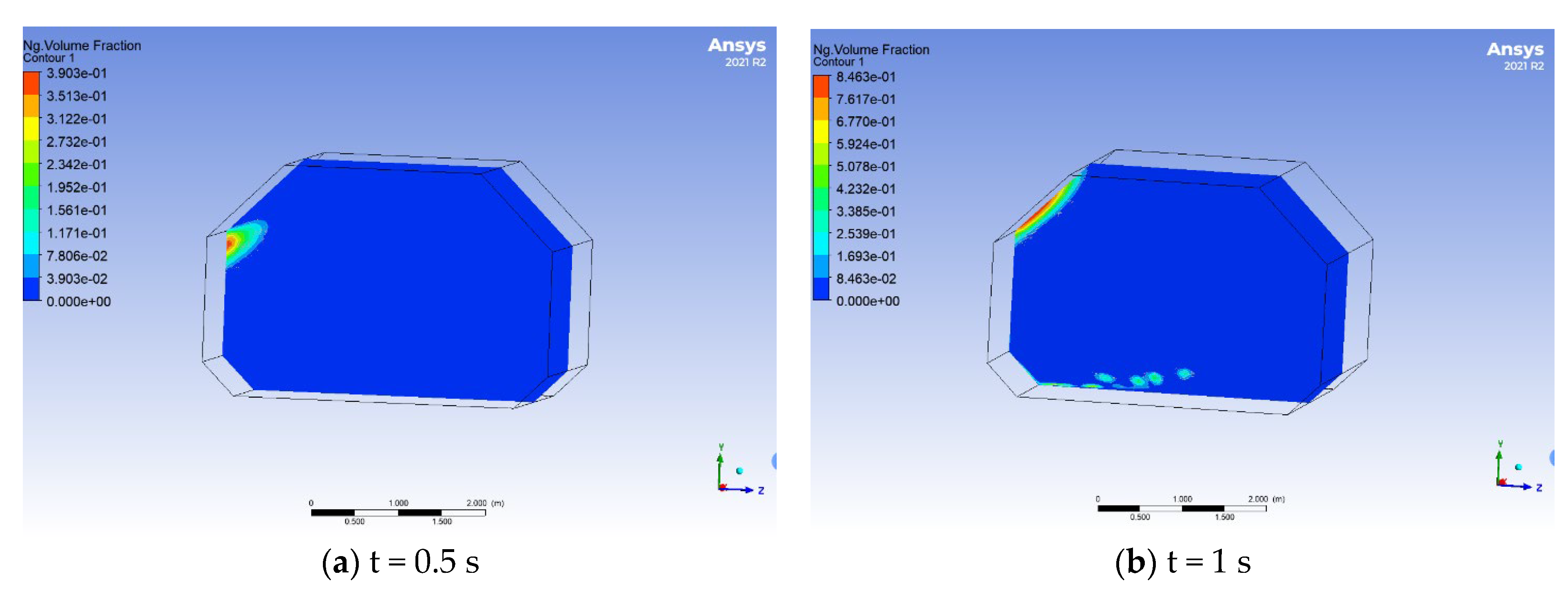Click legend value 4.232e-01

click(x=866, y=189)
